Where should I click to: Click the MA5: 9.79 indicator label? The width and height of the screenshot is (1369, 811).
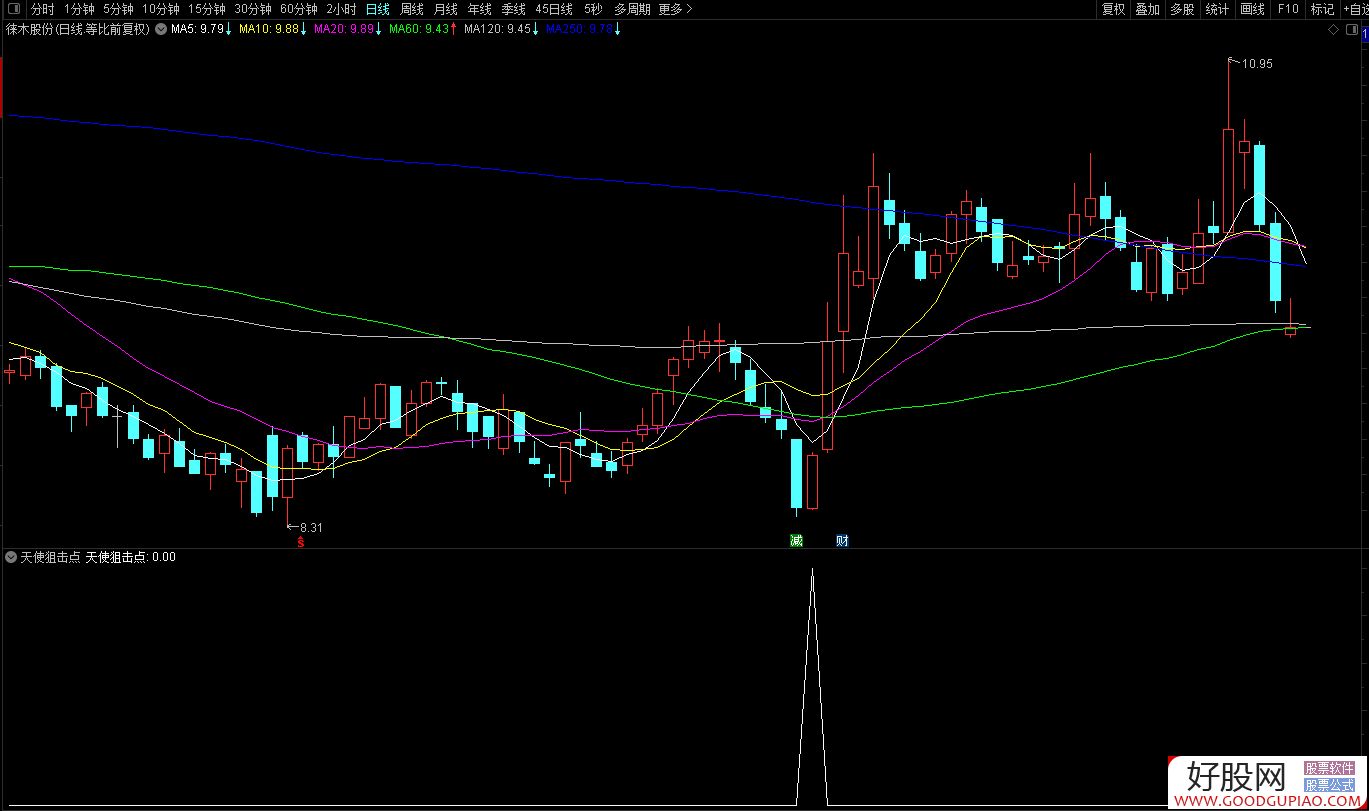tap(201, 29)
